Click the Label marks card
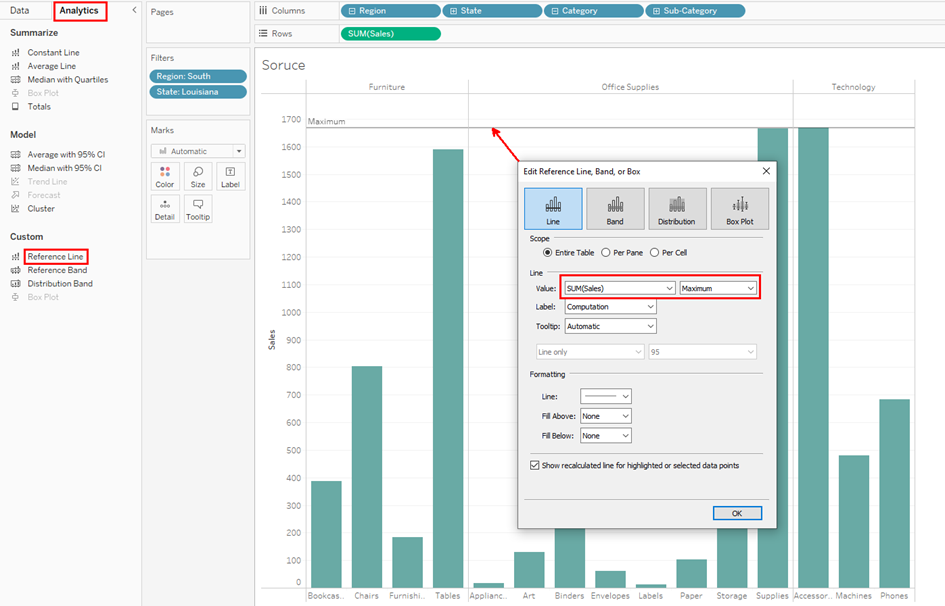 point(230,177)
